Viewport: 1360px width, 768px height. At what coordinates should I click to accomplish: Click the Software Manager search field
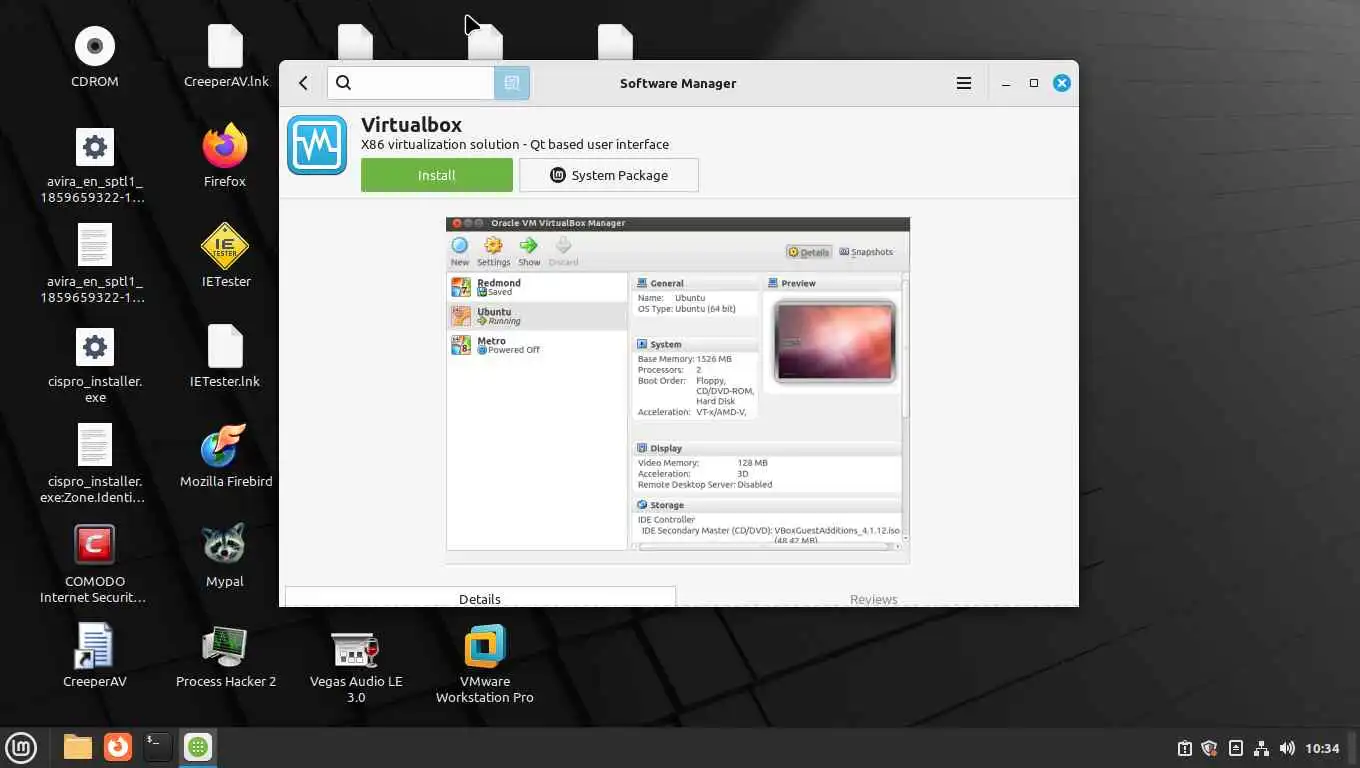coord(411,83)
